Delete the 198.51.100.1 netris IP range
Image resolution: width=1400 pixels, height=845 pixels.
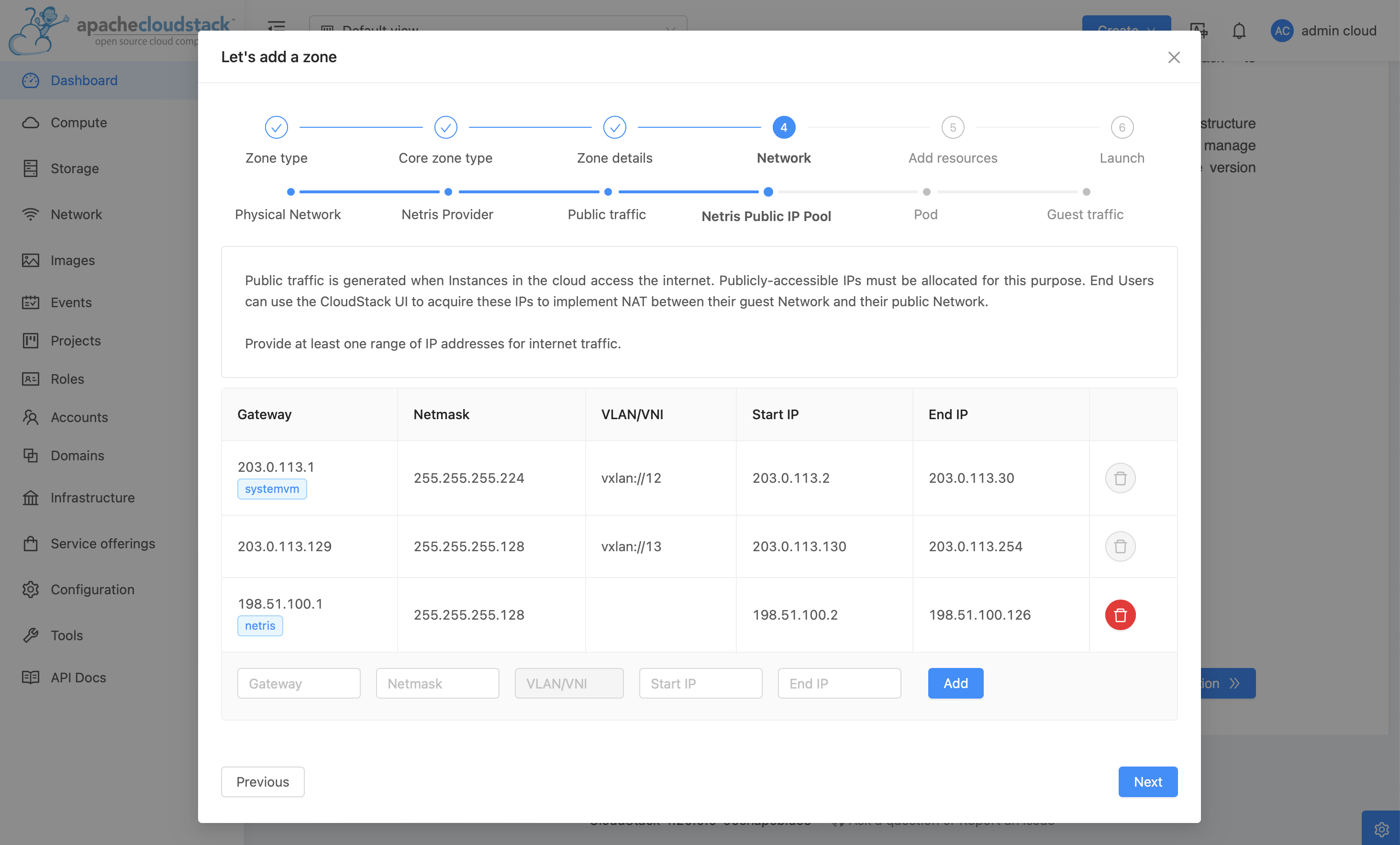pos(1120,615)
